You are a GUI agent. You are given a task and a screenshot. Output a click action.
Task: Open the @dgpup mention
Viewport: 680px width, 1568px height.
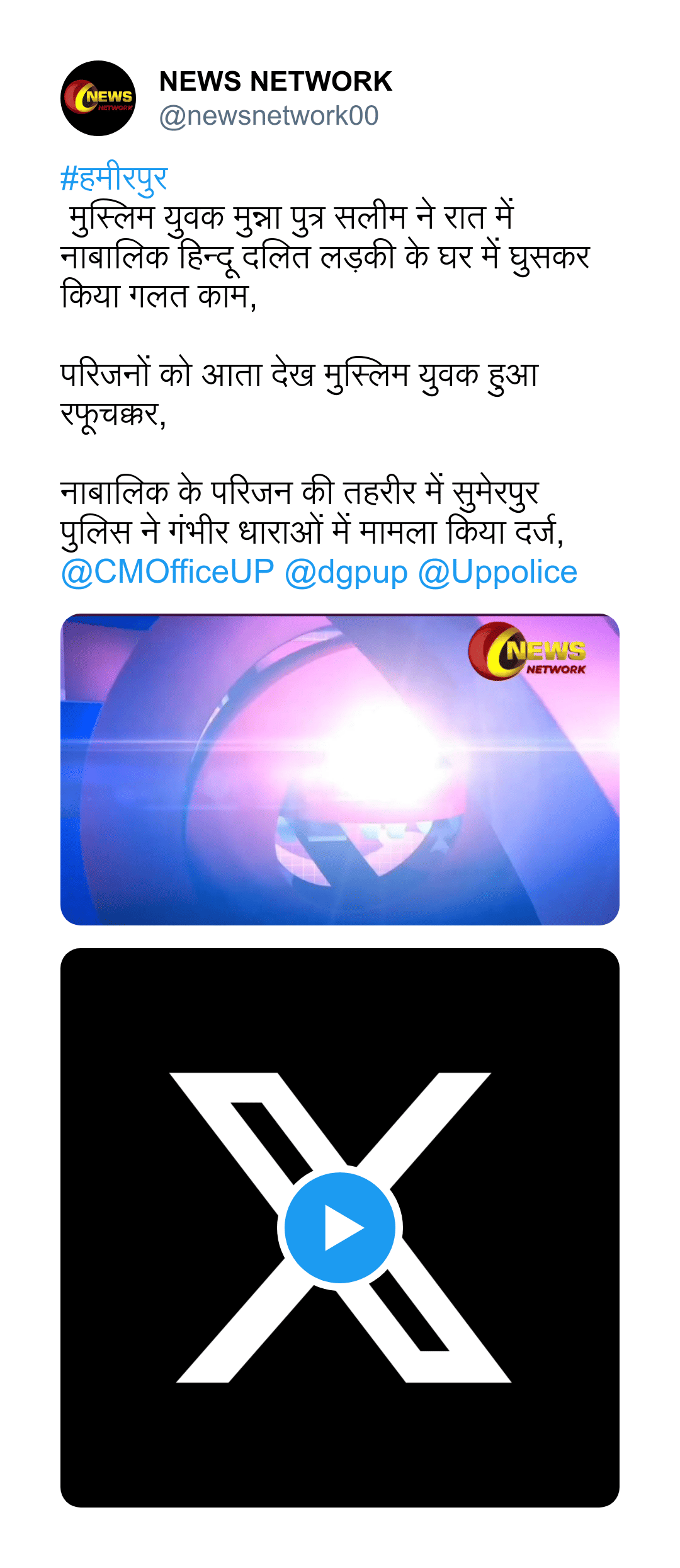tap(346, 572)
